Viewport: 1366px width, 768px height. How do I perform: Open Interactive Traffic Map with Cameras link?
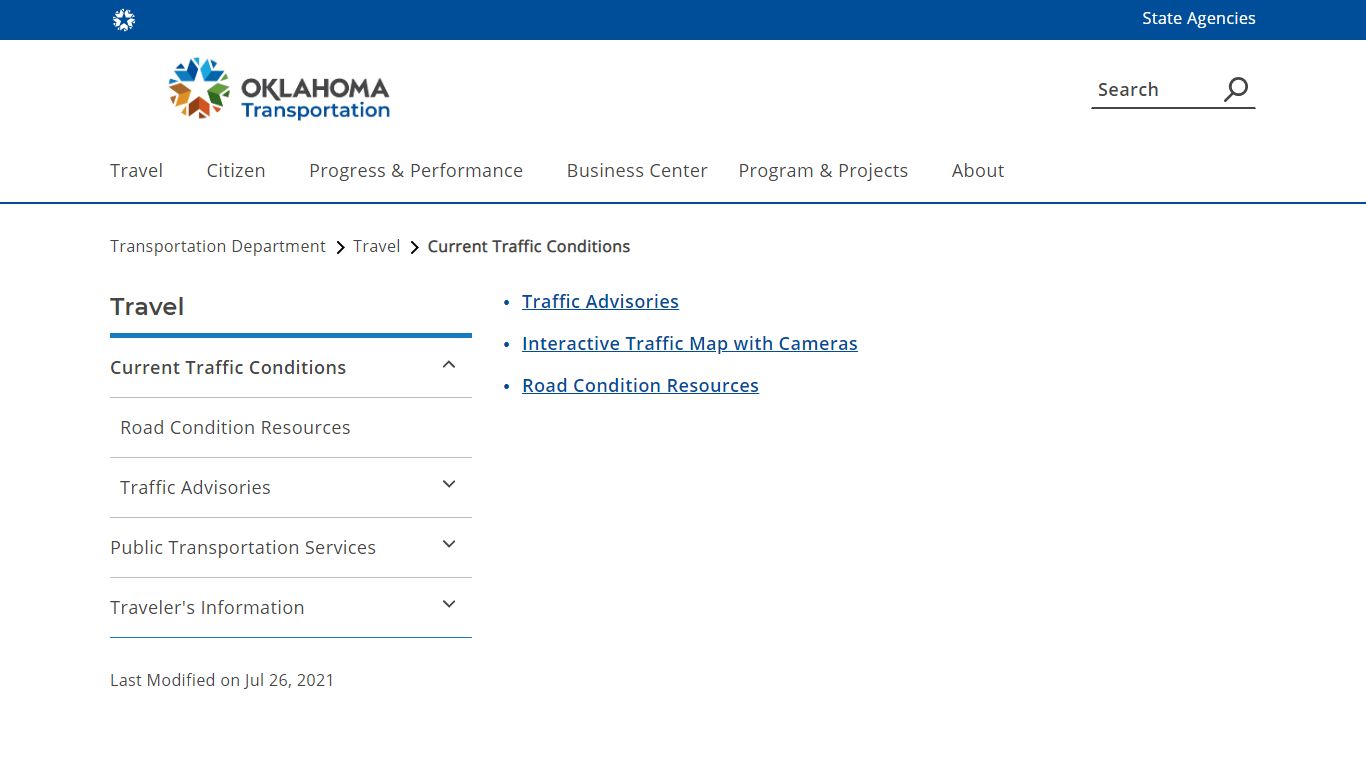click(x=690, y=343)
